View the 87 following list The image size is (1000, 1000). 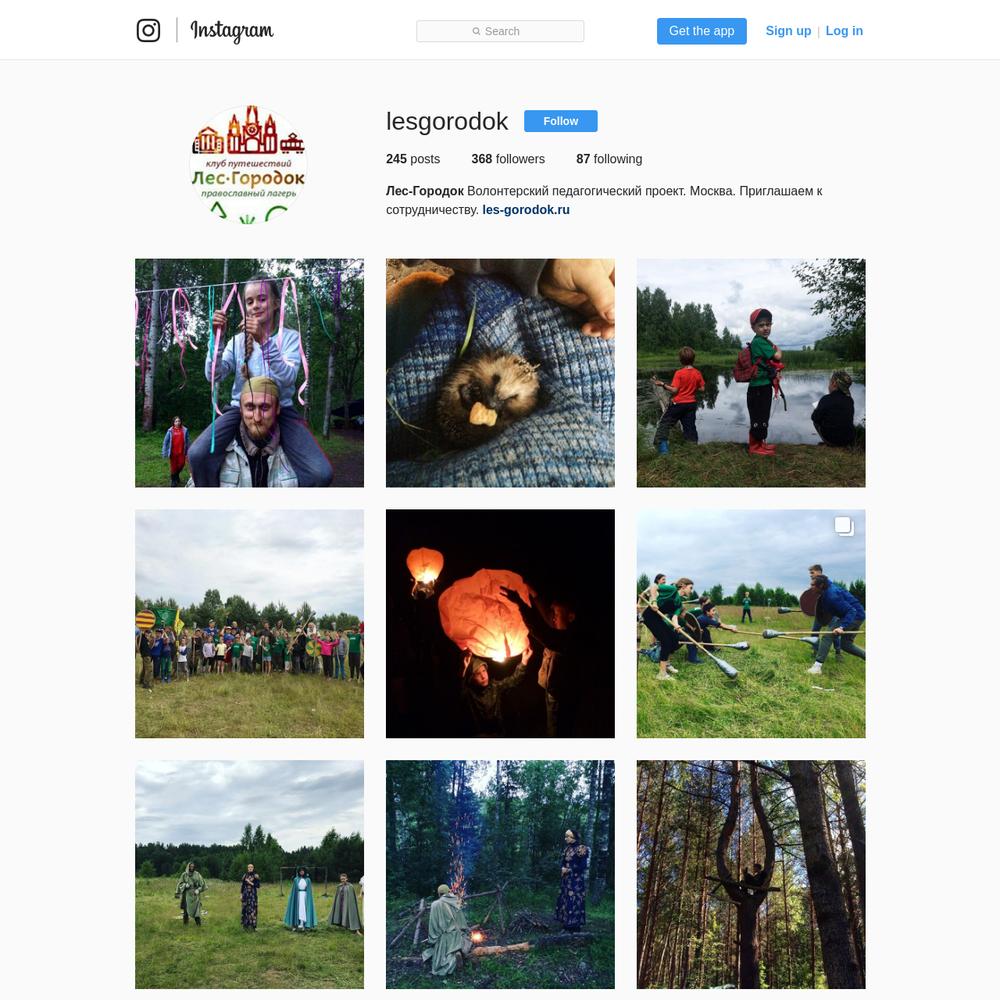click(609, 159)
